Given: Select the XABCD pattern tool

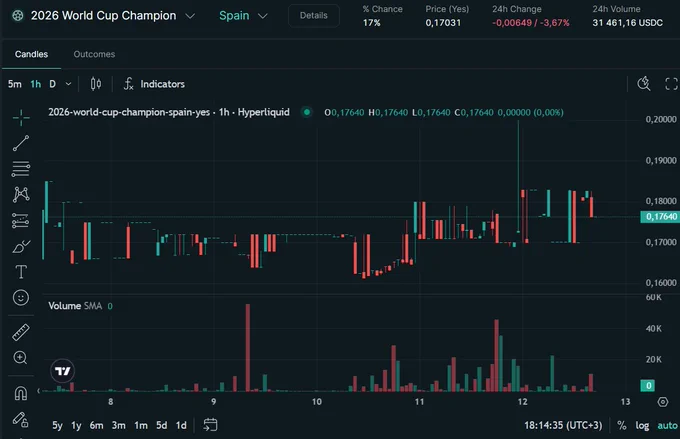Looking at the screenshot, I should coord(21,194).
